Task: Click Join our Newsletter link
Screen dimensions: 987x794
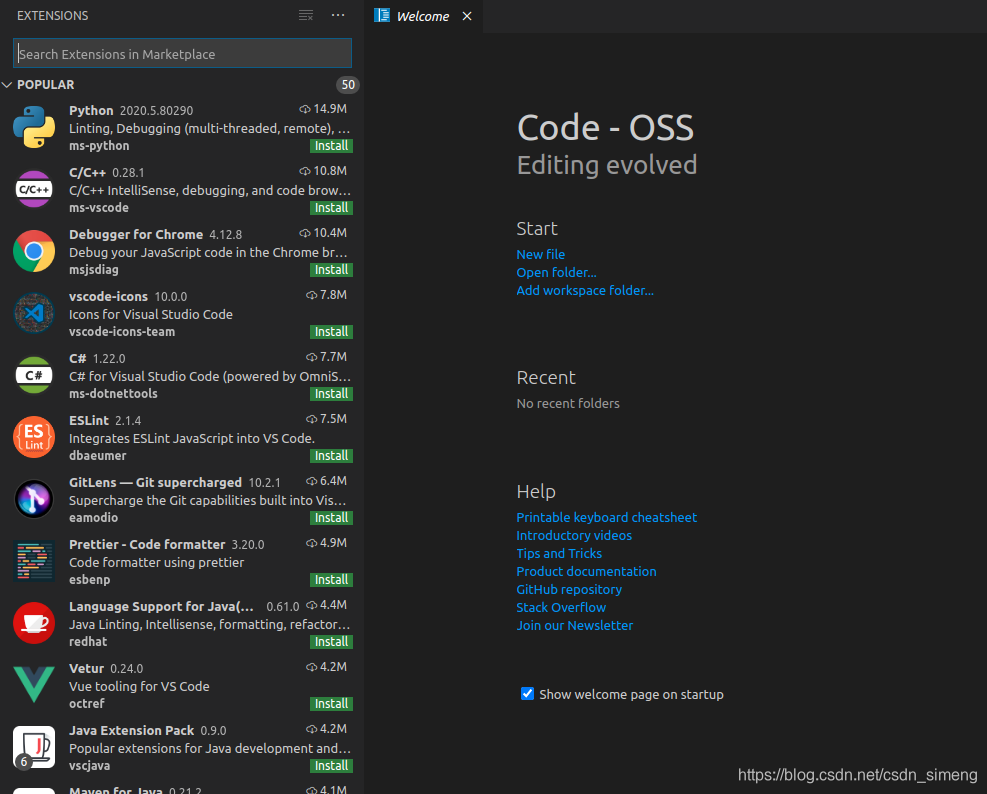Action: tap(575, 626)
